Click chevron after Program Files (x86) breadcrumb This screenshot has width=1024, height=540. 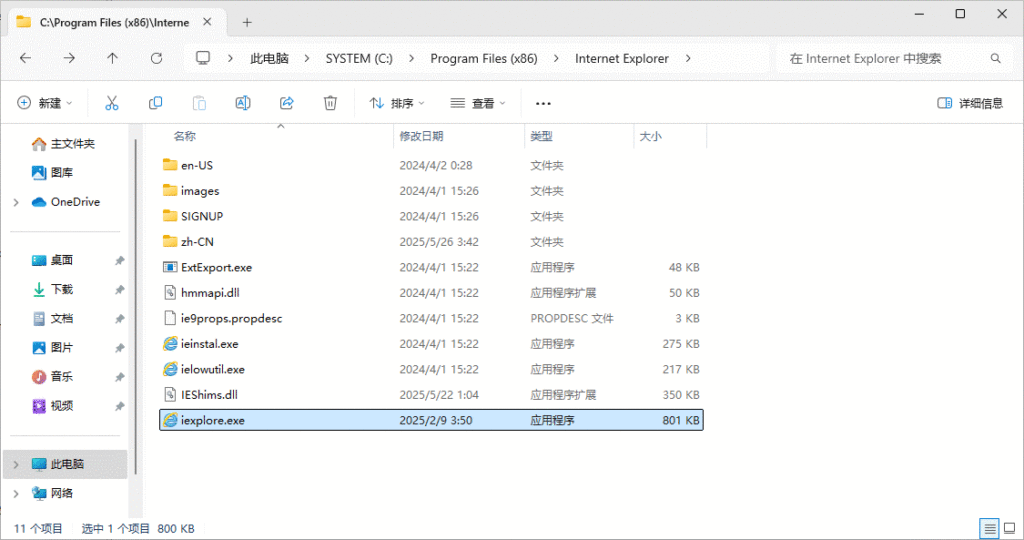click(x=556, y=58)
